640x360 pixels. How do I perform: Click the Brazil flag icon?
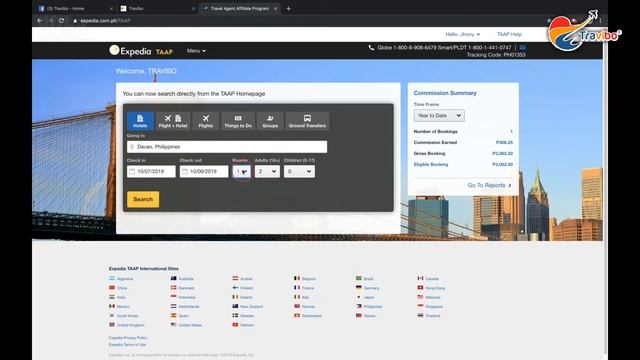359,278
